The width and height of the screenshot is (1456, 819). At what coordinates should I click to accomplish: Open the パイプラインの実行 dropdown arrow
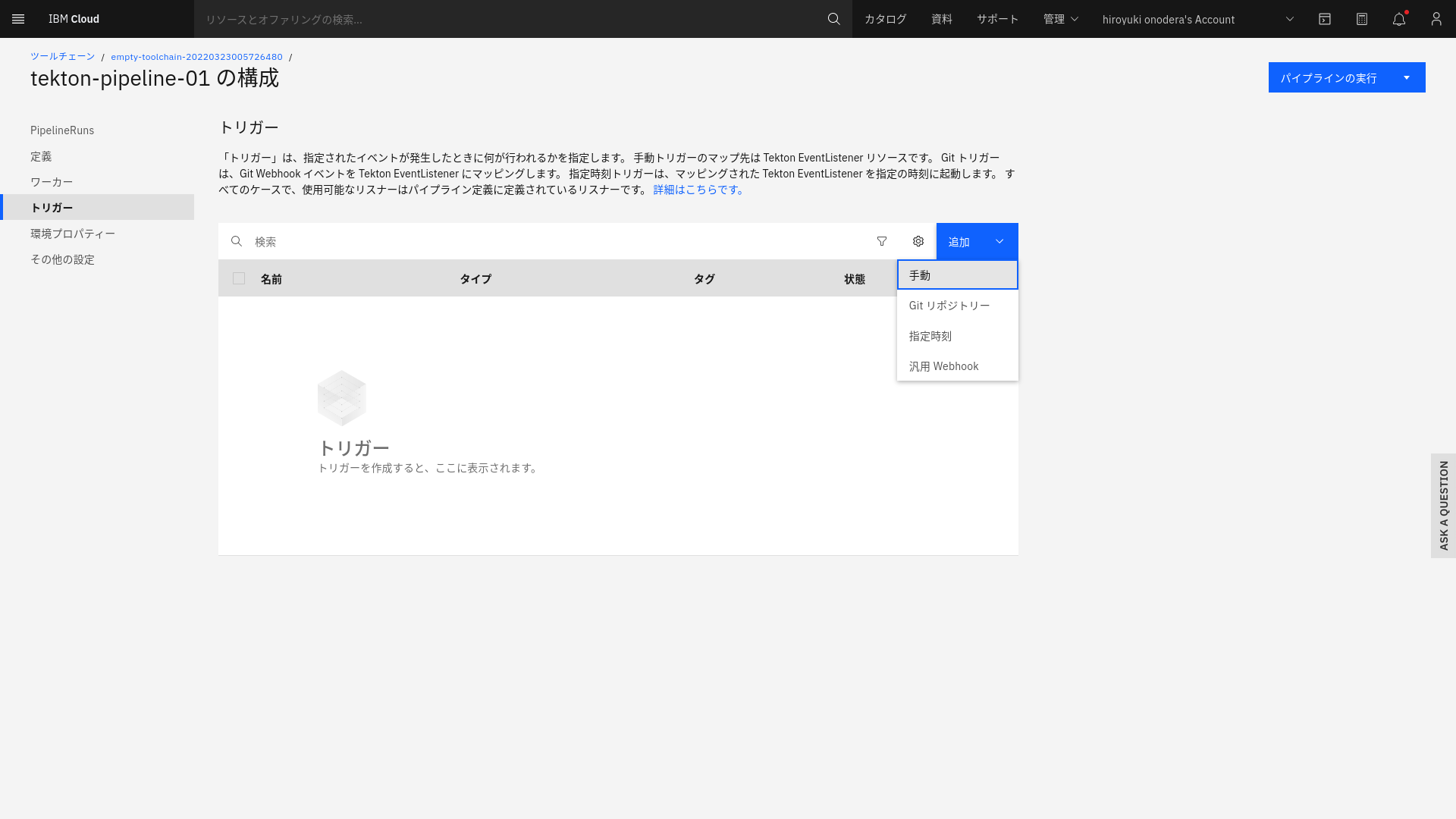[1407, 77]
